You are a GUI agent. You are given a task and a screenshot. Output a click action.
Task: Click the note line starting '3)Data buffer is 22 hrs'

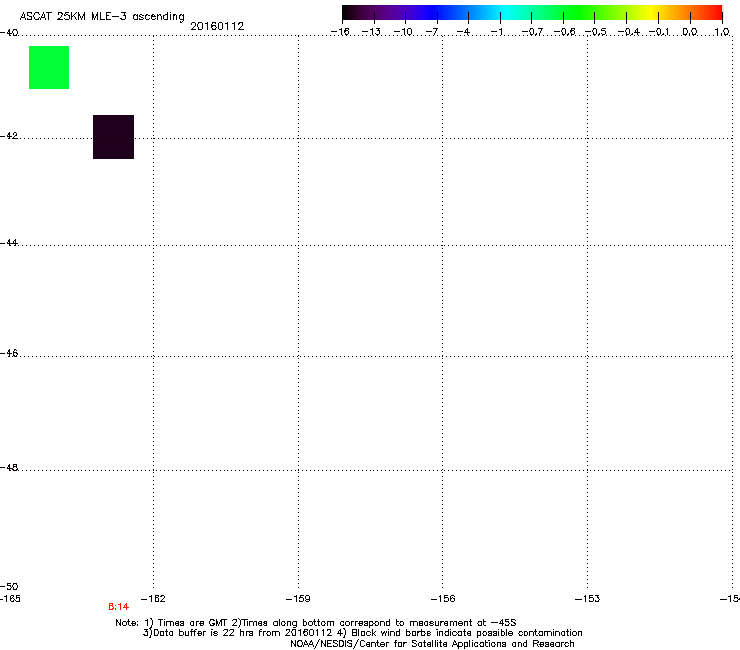362,633
